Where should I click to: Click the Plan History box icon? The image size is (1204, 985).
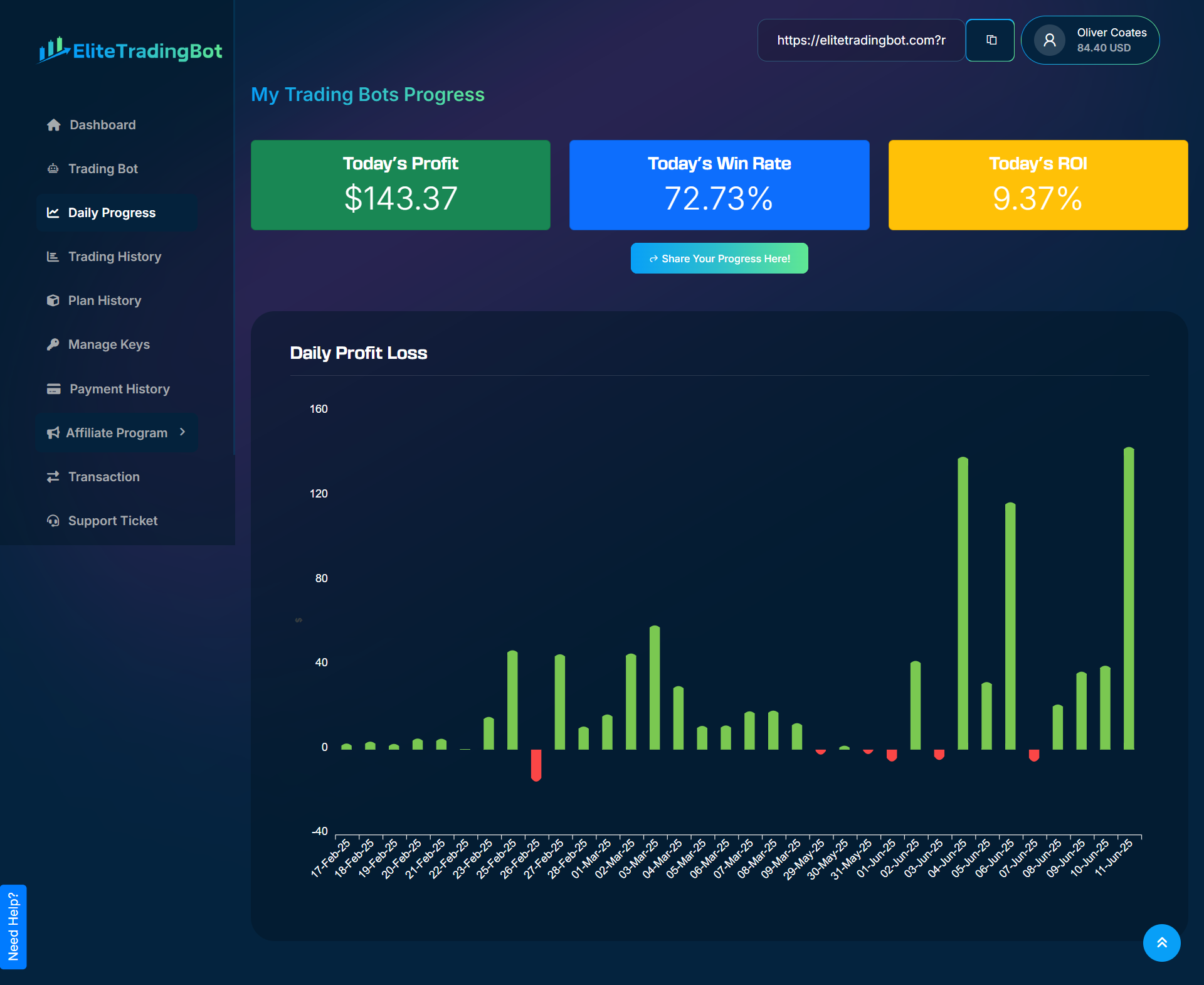53,301
